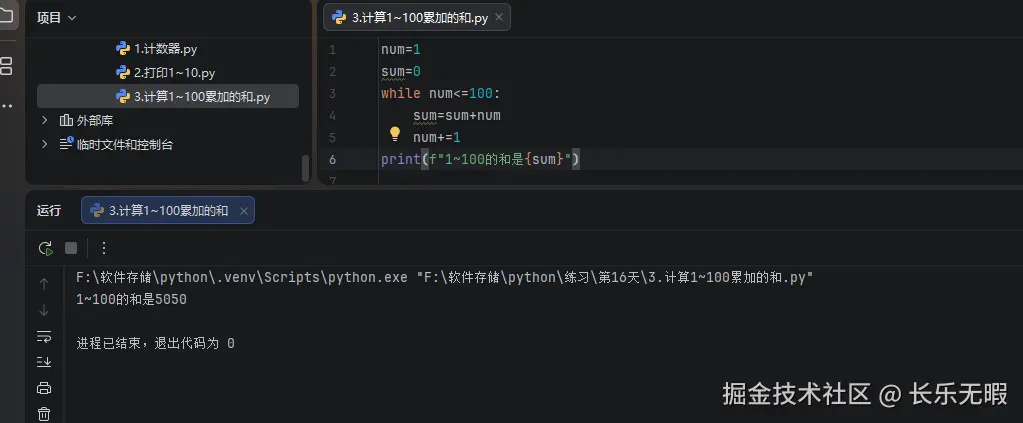Click the project tree vertical scrollbar
This screenshot has width=1023, height=423.
pyautogui.click(x=305, y=168)
